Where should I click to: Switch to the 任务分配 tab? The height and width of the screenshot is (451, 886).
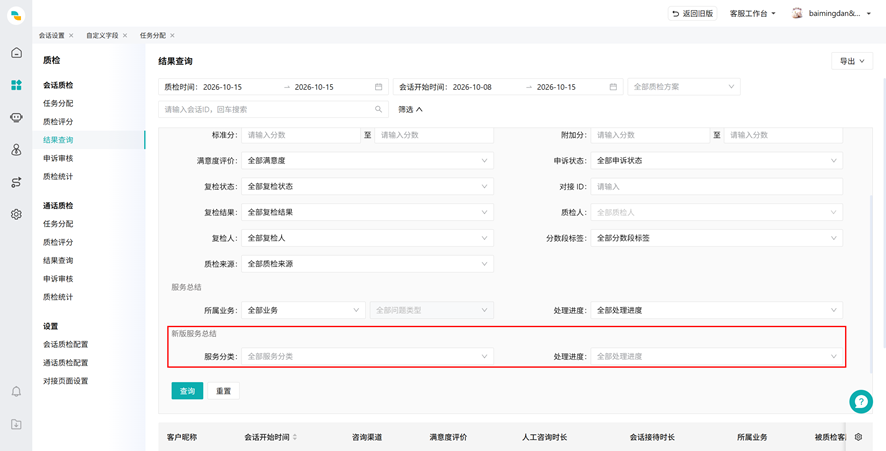coord(153,35)
